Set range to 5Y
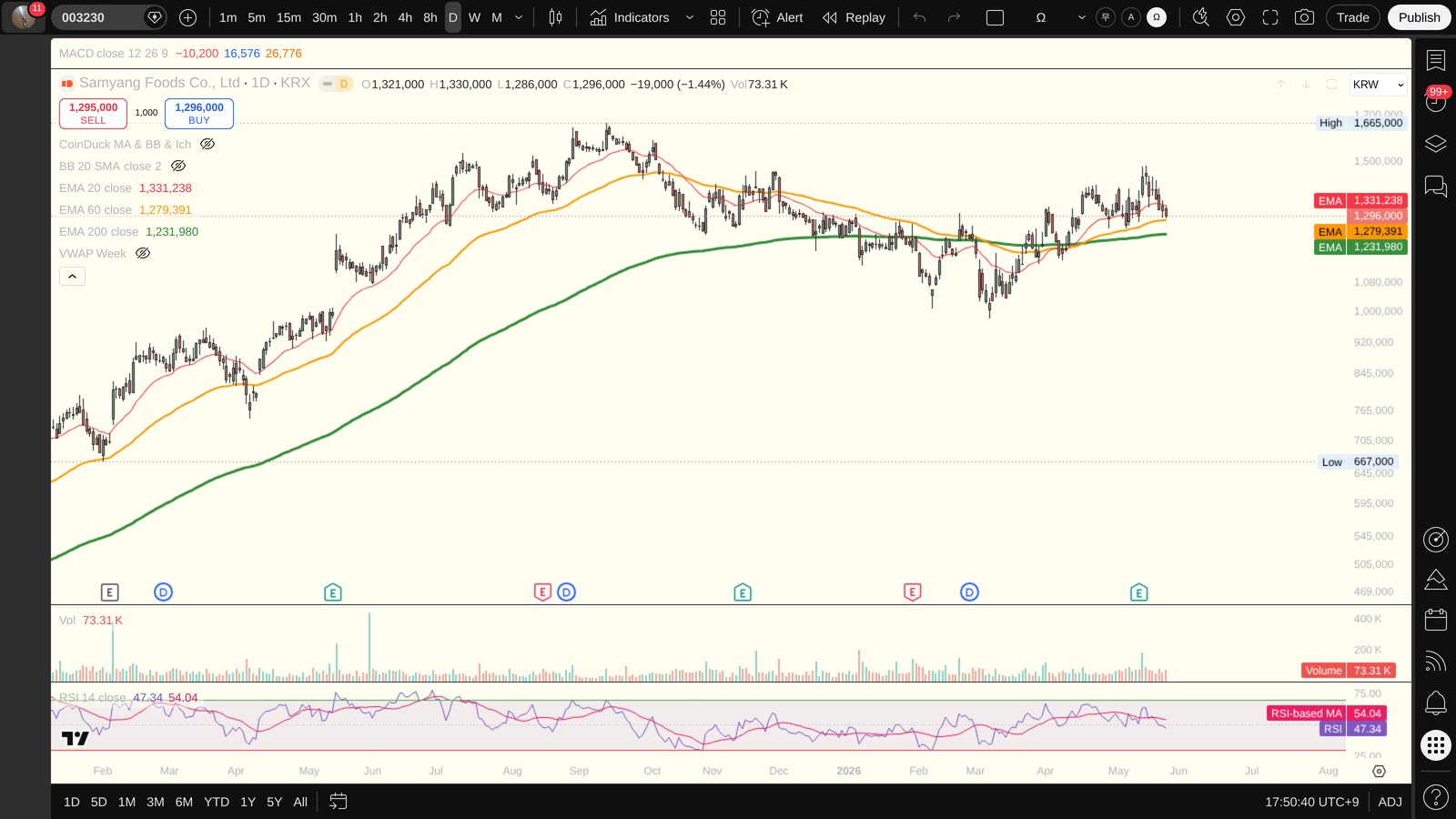The image size is (1456, 819). [x=274, y=802]
